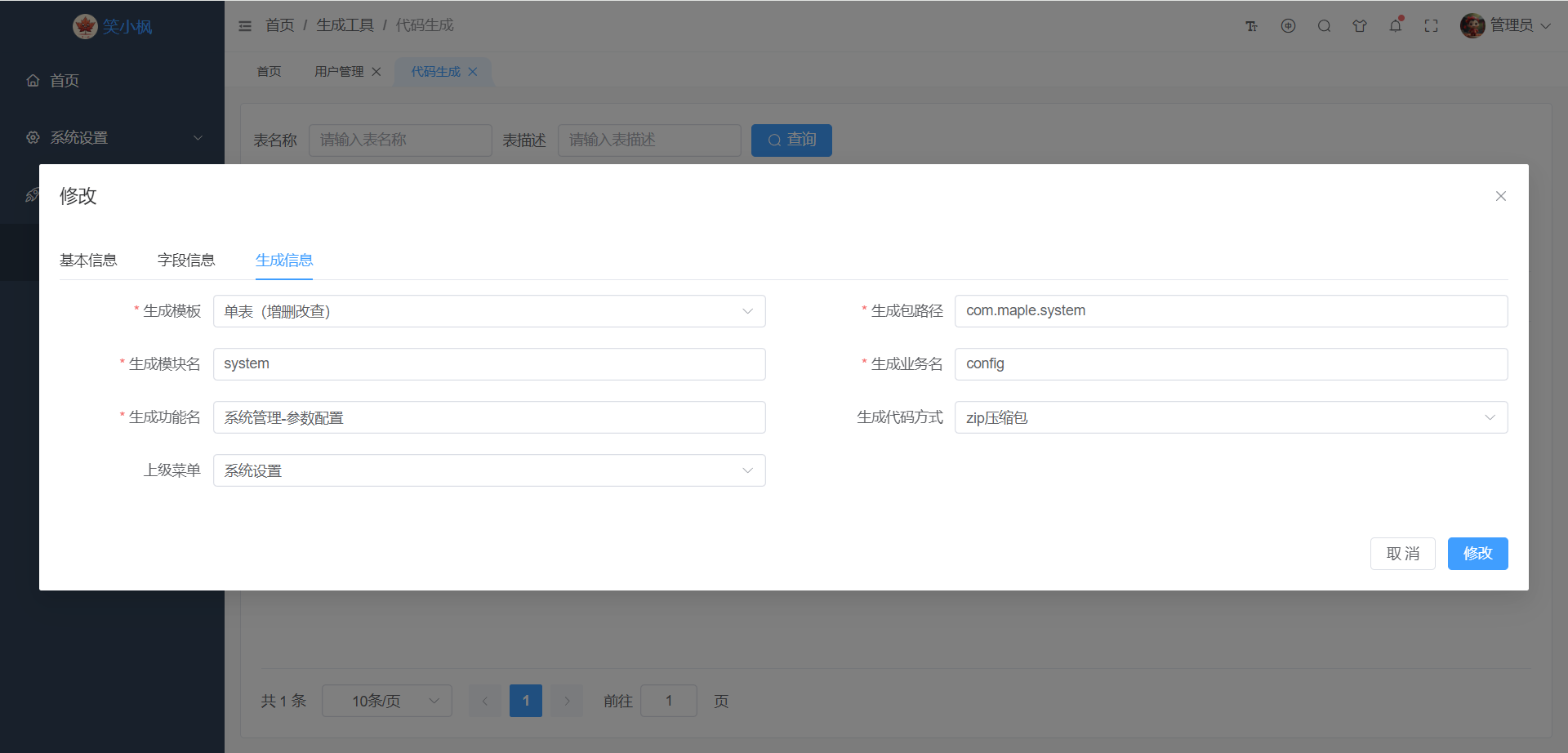1568x753 pixels.
Task: Select the 代码生成 page tab
Action: point(435,72)
